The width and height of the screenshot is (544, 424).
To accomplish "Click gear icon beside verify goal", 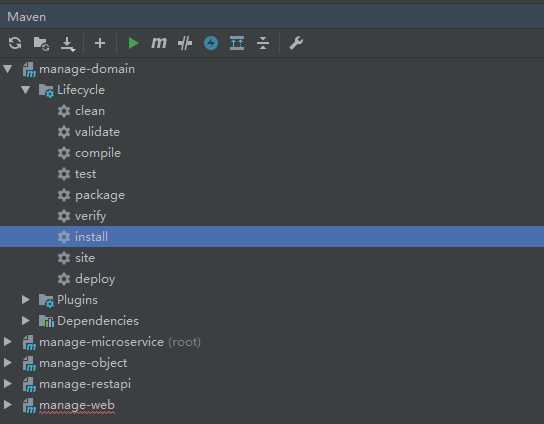I will [64, 216].
